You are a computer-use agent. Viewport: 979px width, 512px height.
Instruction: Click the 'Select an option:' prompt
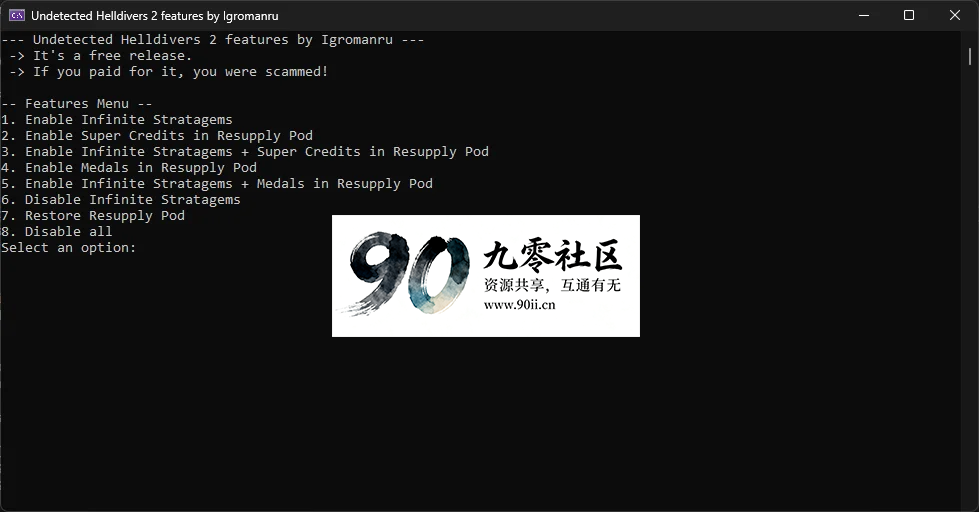pyautogui.click(x=69, y=248)
